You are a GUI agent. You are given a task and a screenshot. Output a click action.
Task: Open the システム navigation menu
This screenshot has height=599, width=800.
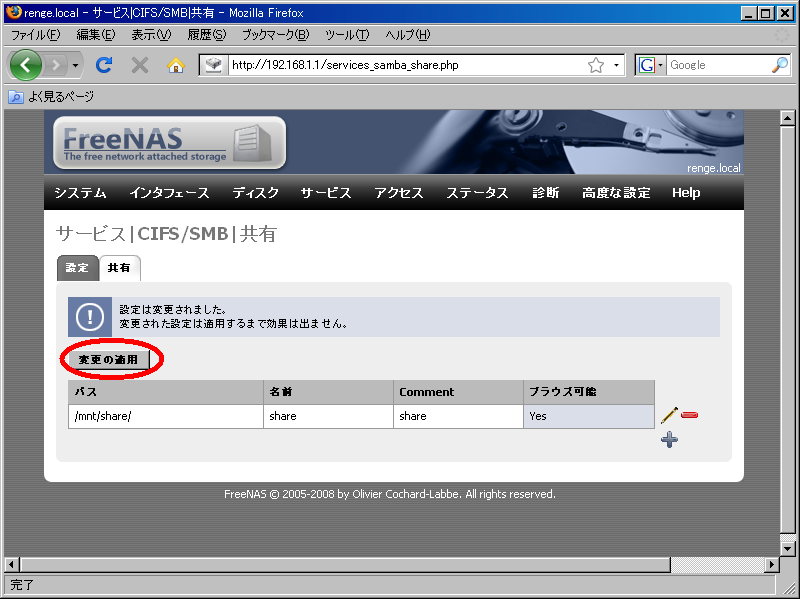[80, 193]
